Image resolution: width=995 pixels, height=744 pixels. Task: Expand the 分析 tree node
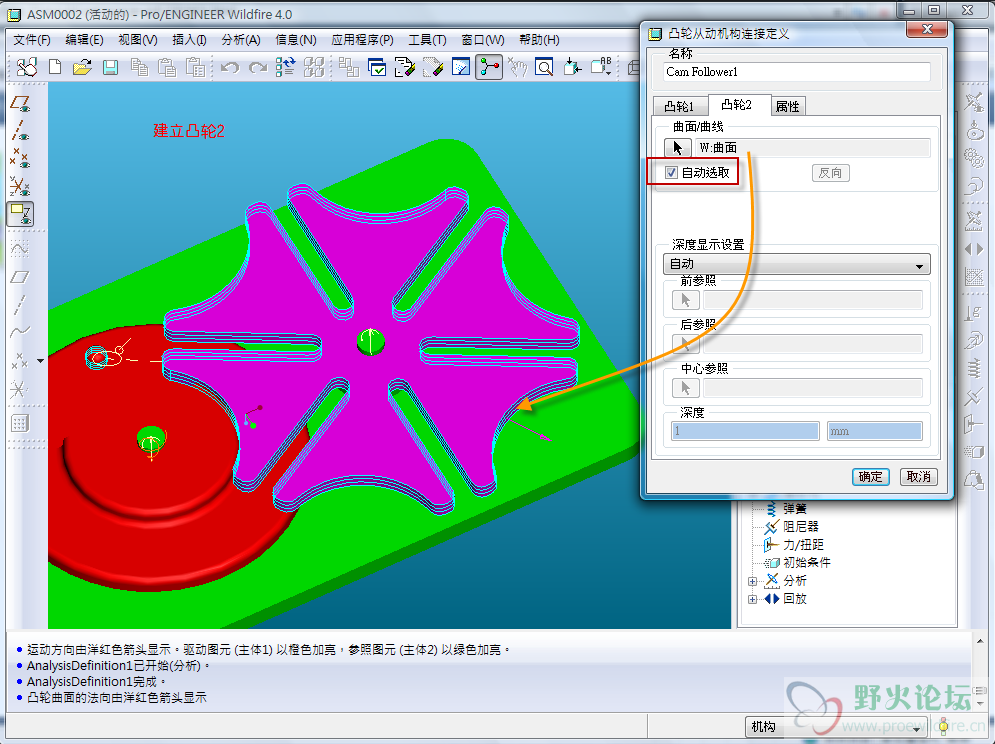click(x=752, y=581)
